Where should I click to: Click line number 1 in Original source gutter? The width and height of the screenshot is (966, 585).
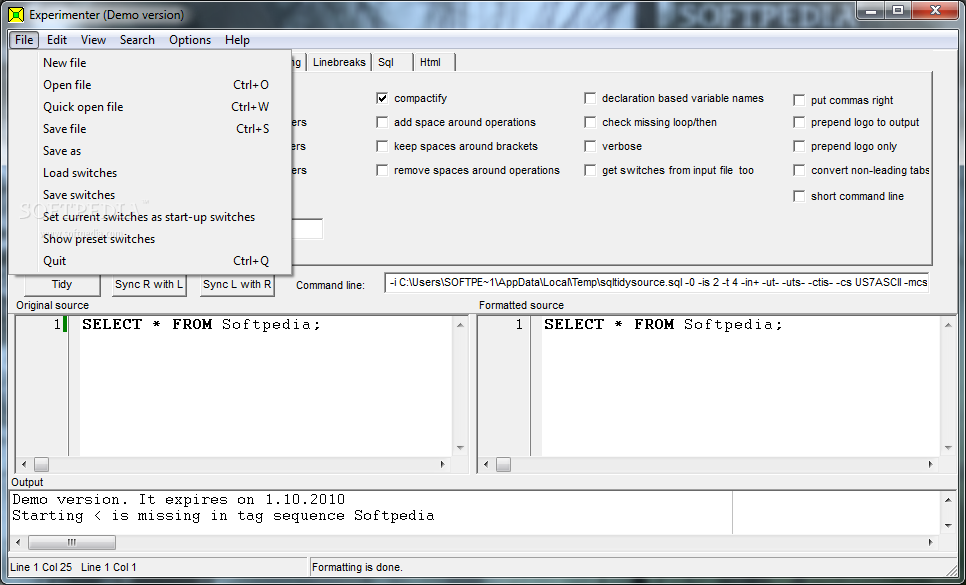(x=57, y=325)
